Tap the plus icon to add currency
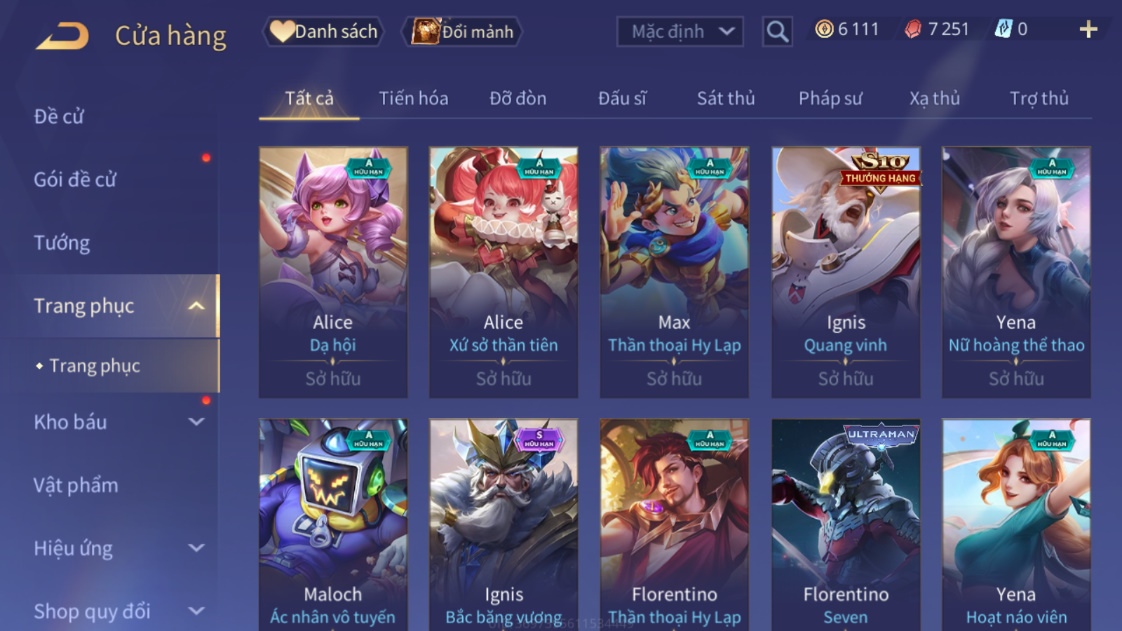 [x=1088, y=29]
